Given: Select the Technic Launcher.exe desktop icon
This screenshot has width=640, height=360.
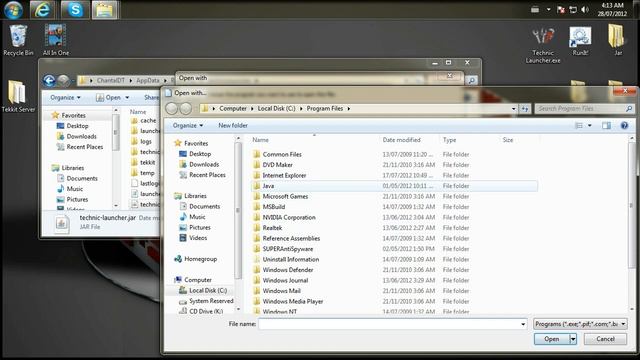Looking at the screenshot, I should (x=543, y=45).
